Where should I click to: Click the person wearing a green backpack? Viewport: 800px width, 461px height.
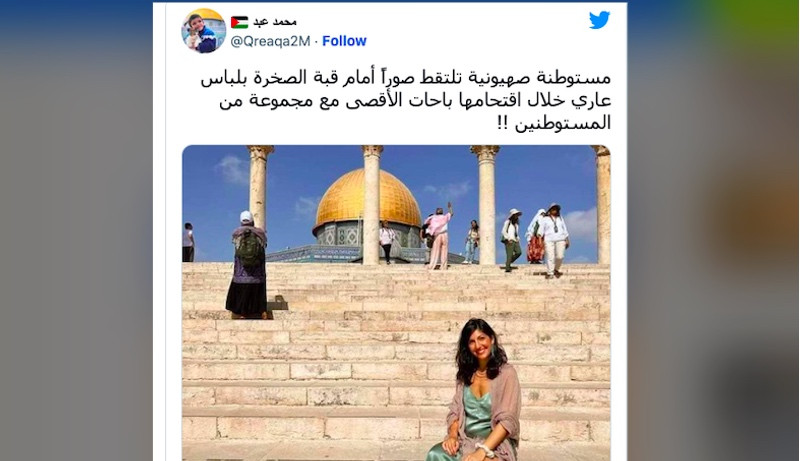(x=247, y=265)
